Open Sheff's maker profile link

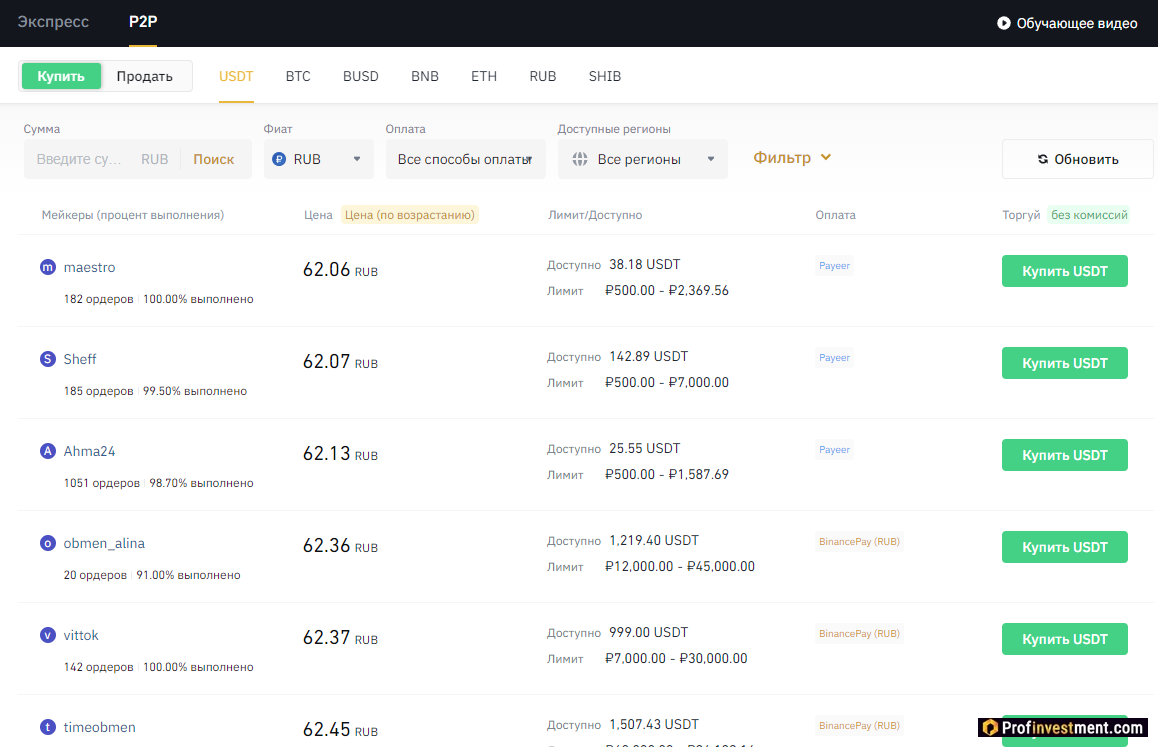click(x=80, y=359)
